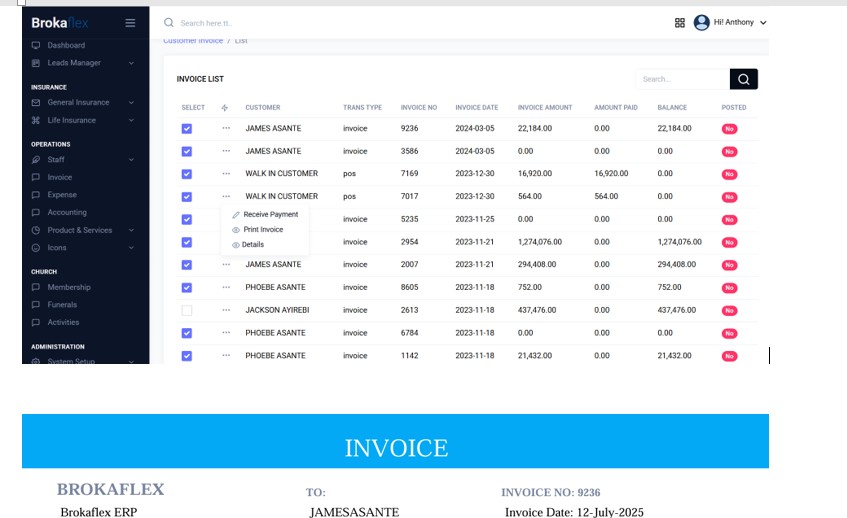Open three-dots actions for invoice 9236
Image resolution: width=847 pixels, height=518 pixels.
point(226,128)
